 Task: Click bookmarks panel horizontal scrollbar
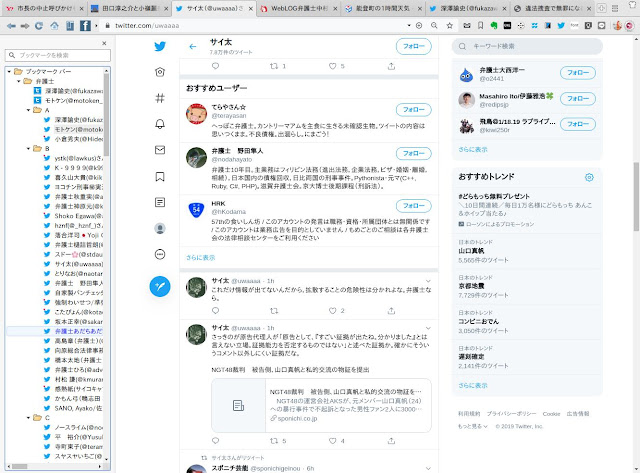coord(19,466)
